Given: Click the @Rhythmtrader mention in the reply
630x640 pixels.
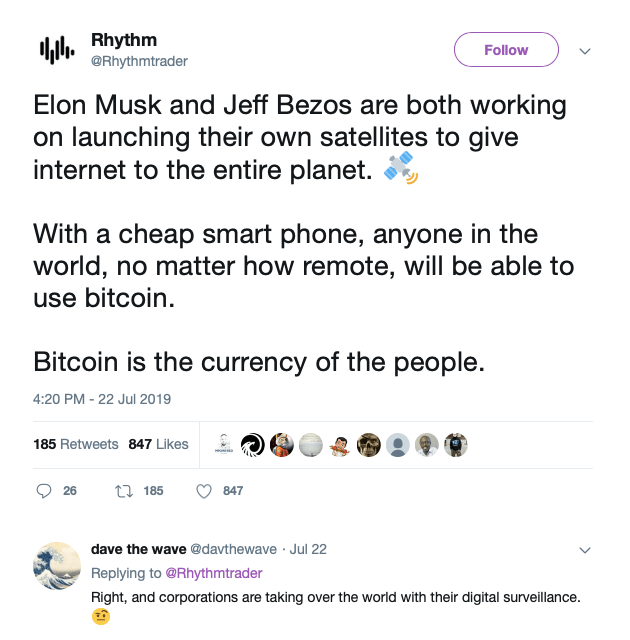Looking at the screenshot, I should click(214, 573).
